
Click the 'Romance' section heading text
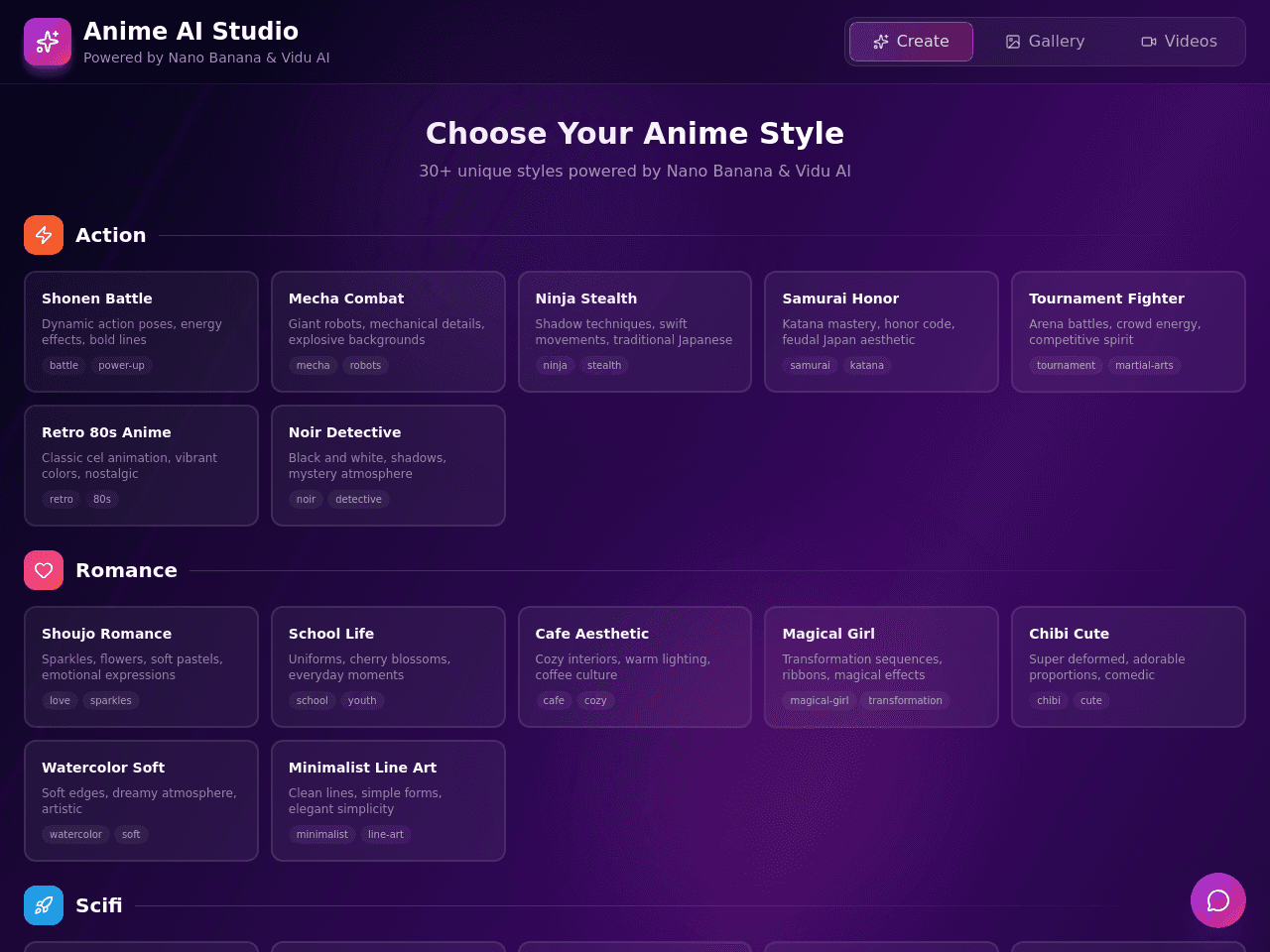126,570
